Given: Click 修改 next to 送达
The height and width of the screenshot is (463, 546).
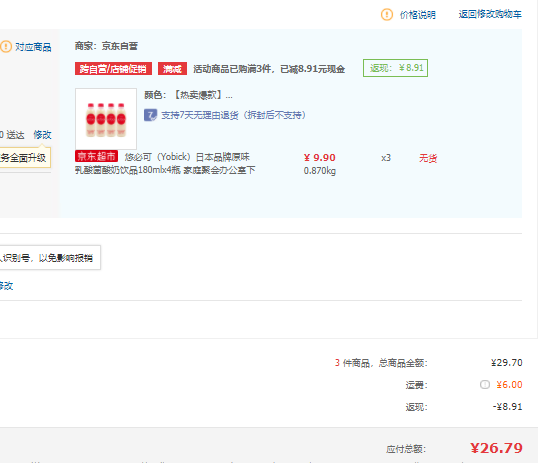Looking at the screenshot, I should (42, 135).
